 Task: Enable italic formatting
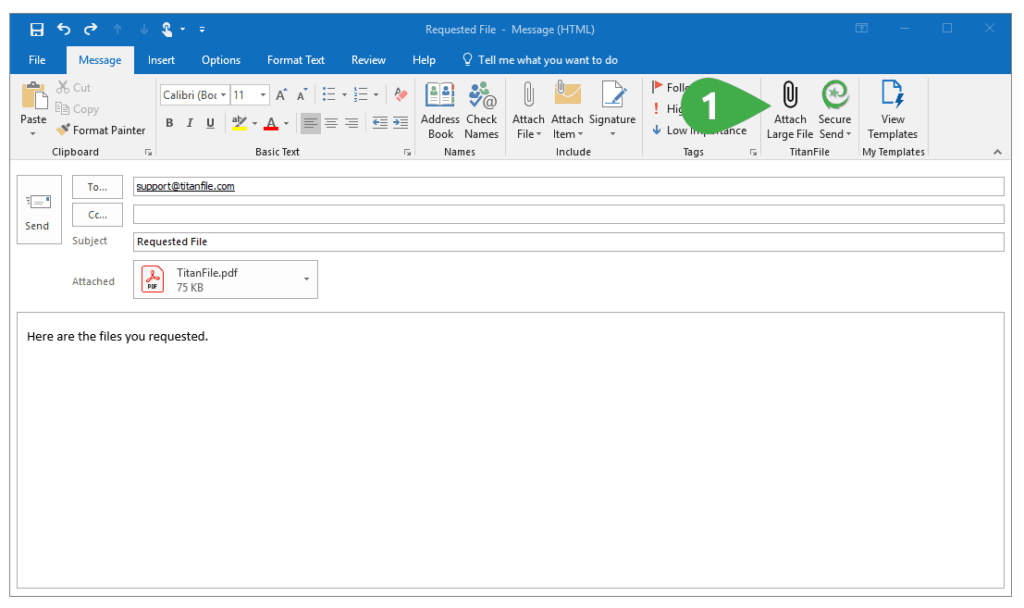pyautogui.click(x=189, y=123)
